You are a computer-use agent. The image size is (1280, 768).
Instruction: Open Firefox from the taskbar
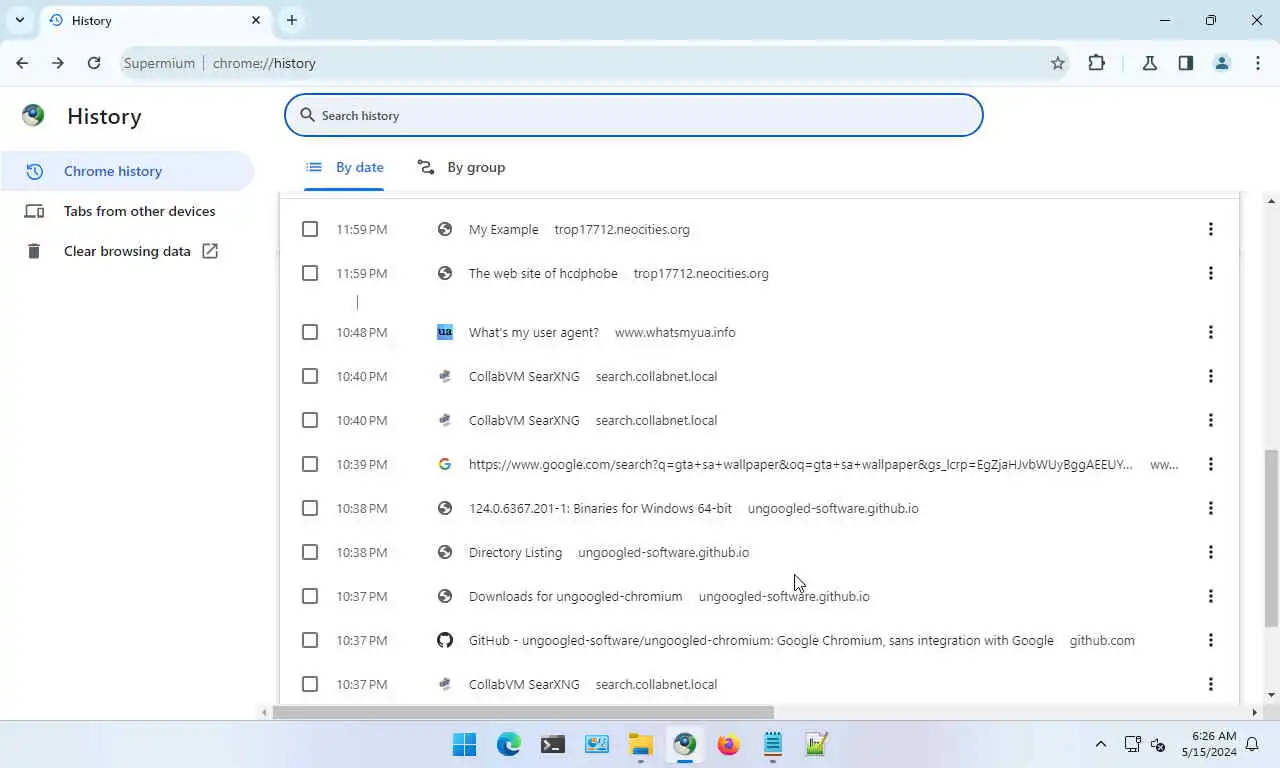[x=729, y=744]
